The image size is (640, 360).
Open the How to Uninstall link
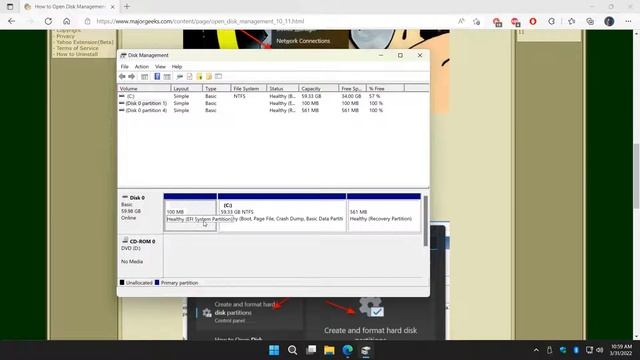[x=77, y=54]
